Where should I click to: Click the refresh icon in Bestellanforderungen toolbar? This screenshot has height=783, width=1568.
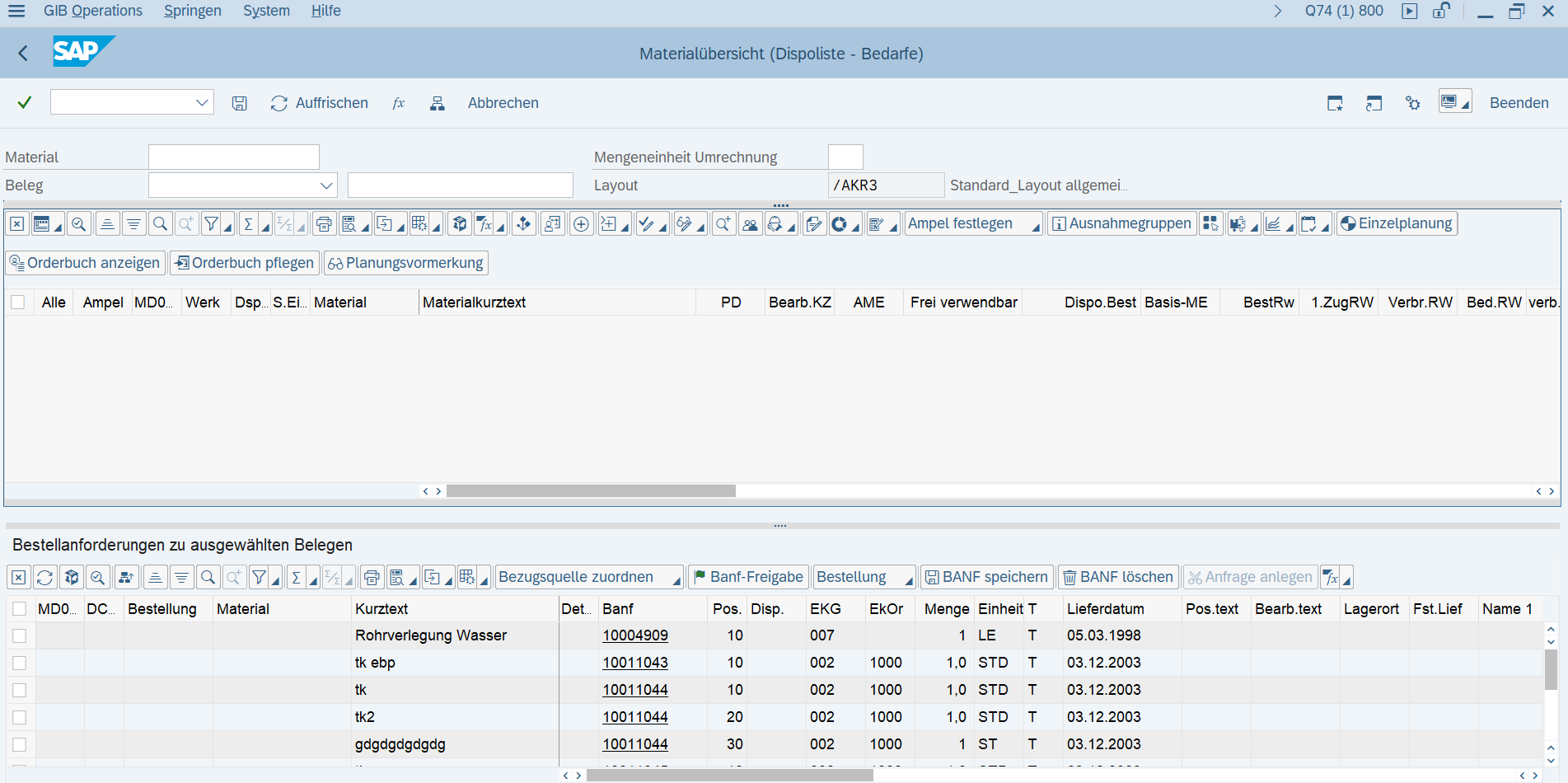tap(45, 578)
